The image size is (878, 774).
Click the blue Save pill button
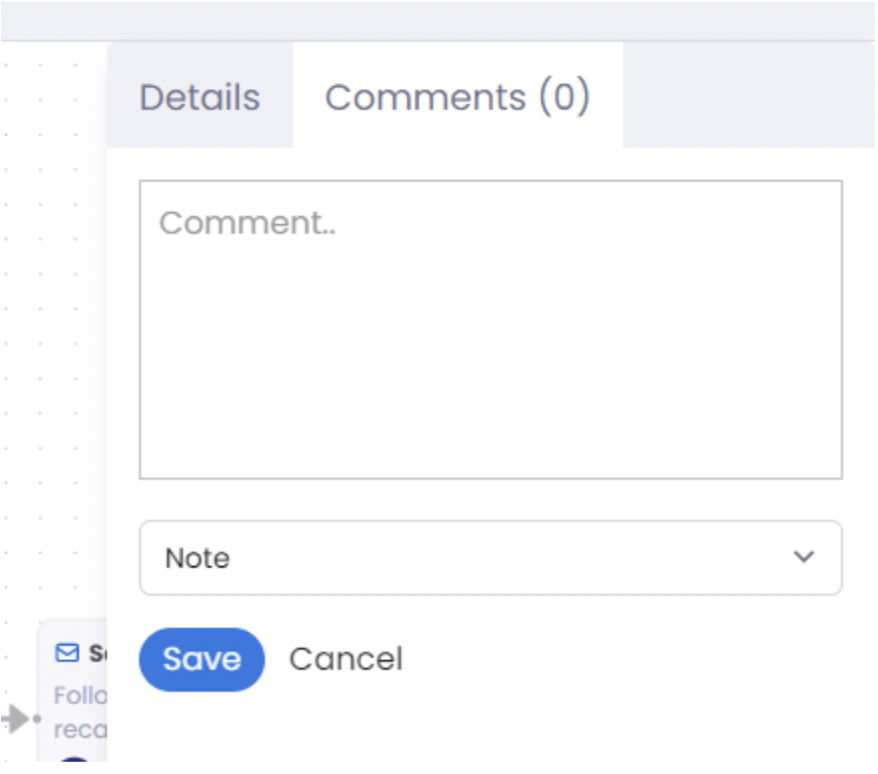point(201,658)
